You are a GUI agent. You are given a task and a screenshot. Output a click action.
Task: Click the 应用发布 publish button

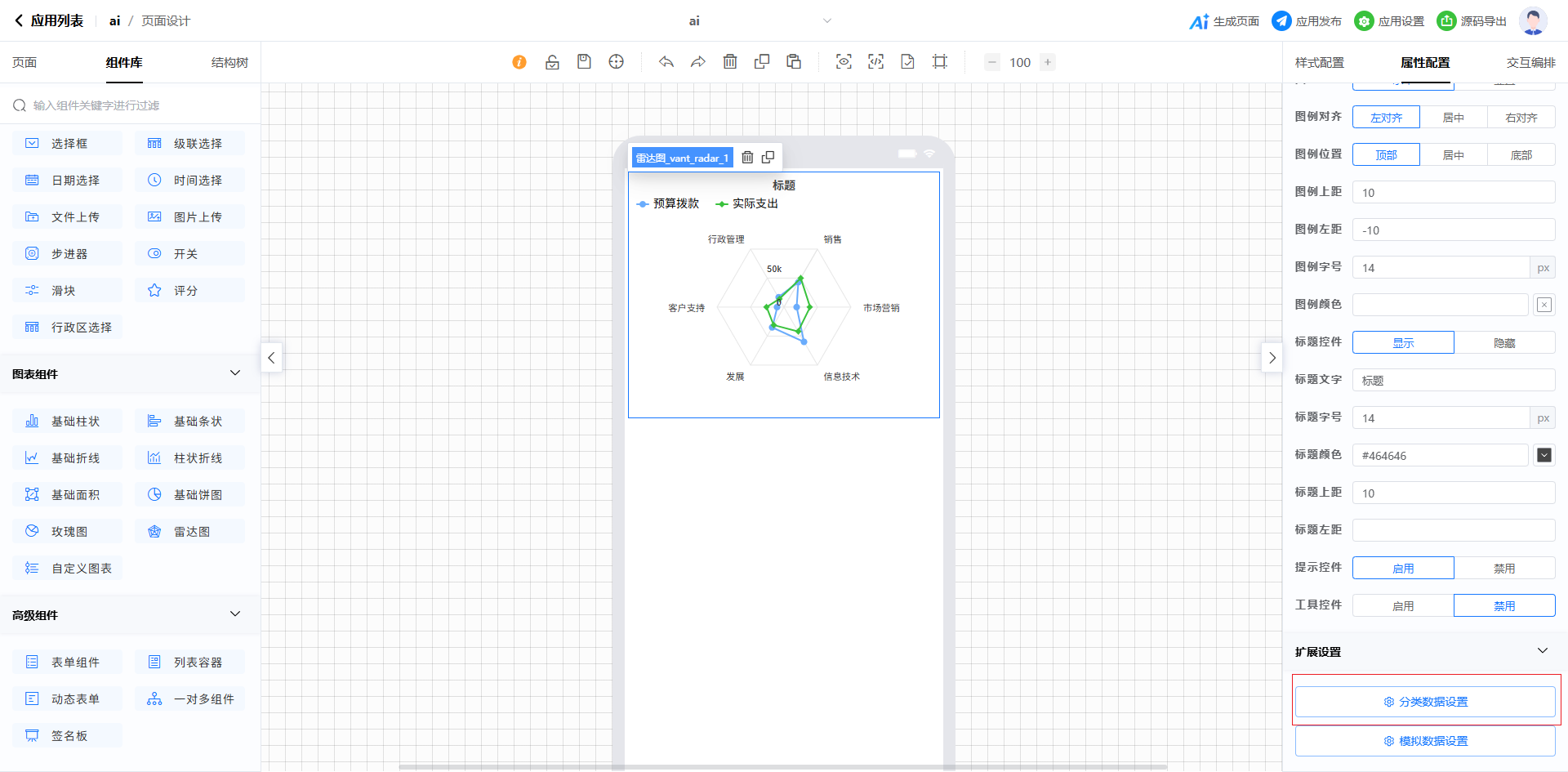point(1307,21)
